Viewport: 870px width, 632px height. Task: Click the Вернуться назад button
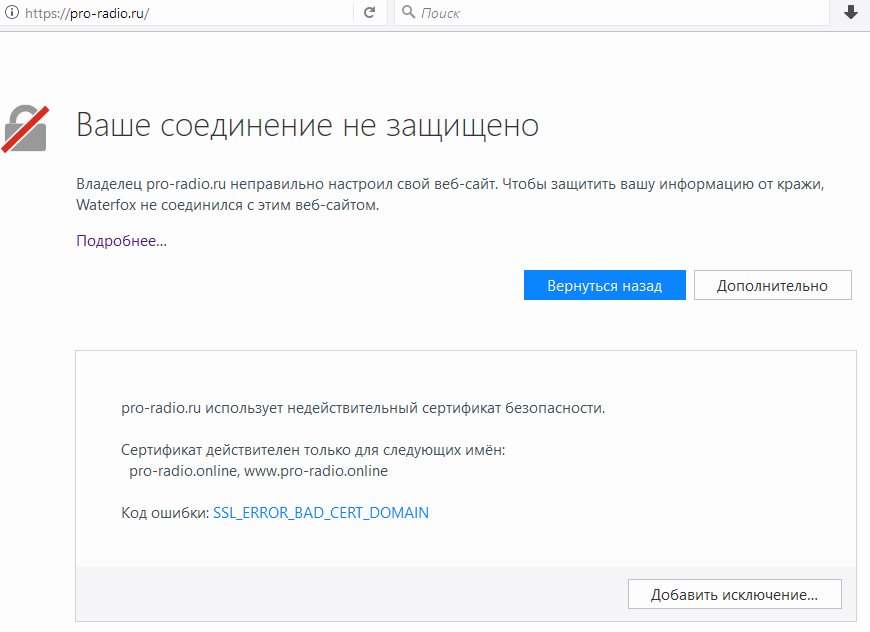click(x=605, y=285)
